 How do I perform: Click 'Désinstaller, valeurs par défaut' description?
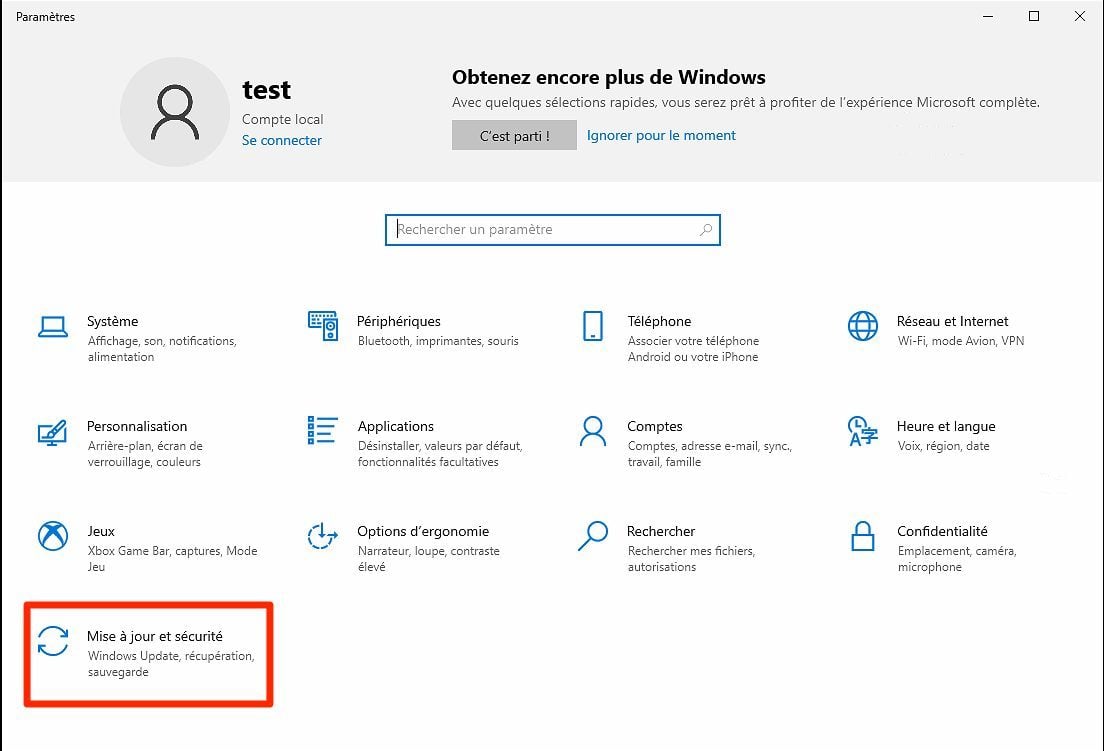point(440,454)
